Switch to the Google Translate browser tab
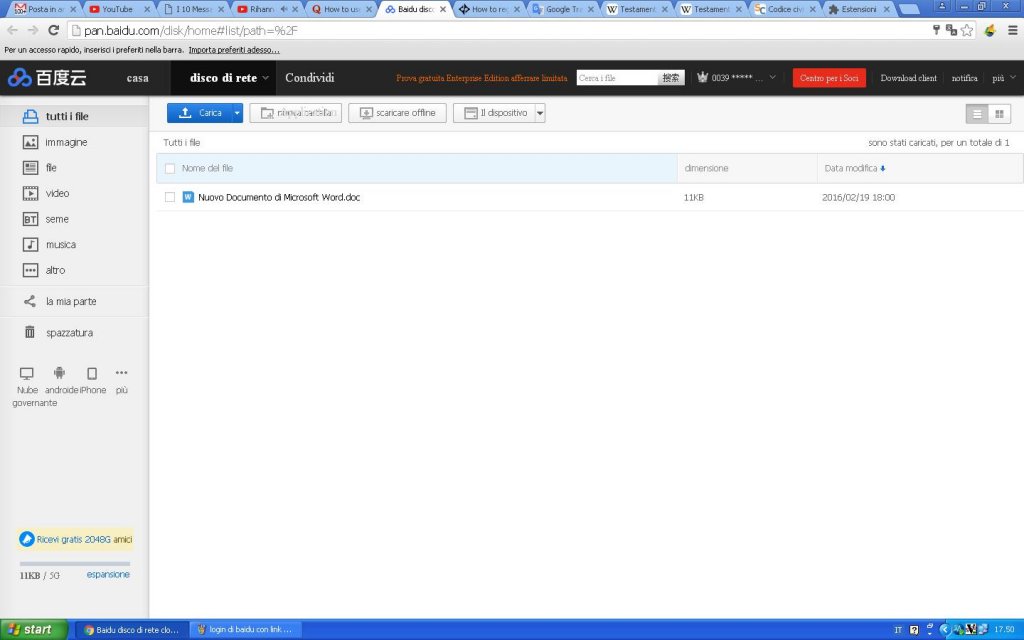Image resolution: width=1024 pixels, height=640 pixels. [564, 9]
